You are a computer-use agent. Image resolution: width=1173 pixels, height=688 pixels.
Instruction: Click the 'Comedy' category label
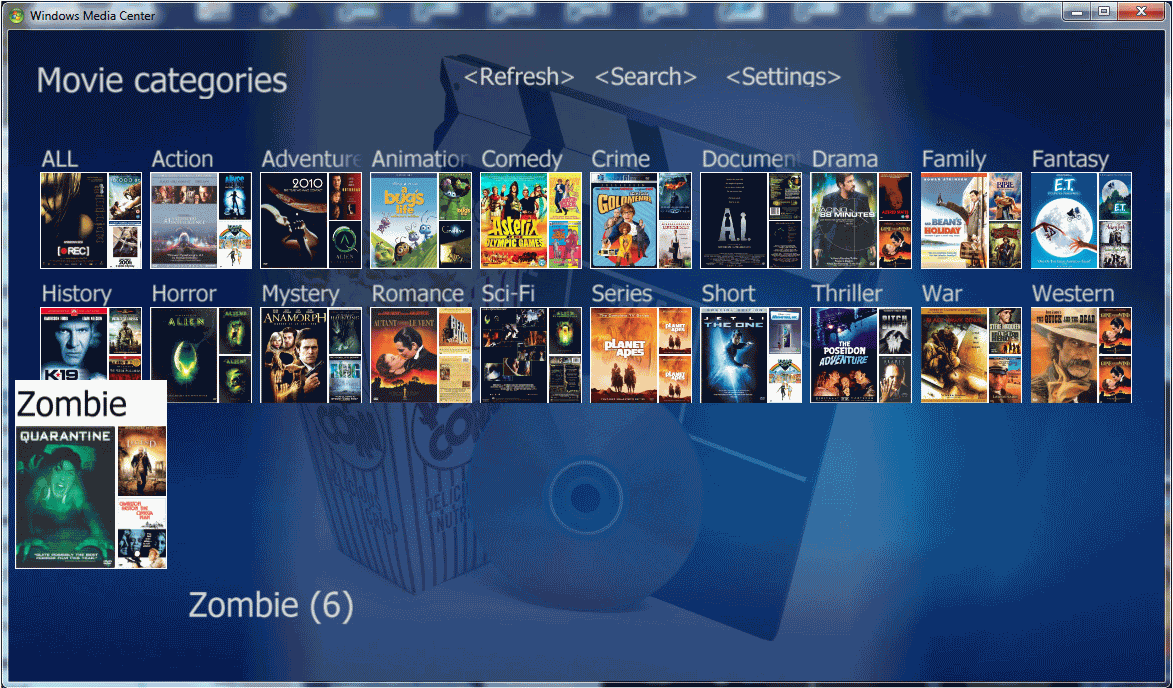[521, 159]
